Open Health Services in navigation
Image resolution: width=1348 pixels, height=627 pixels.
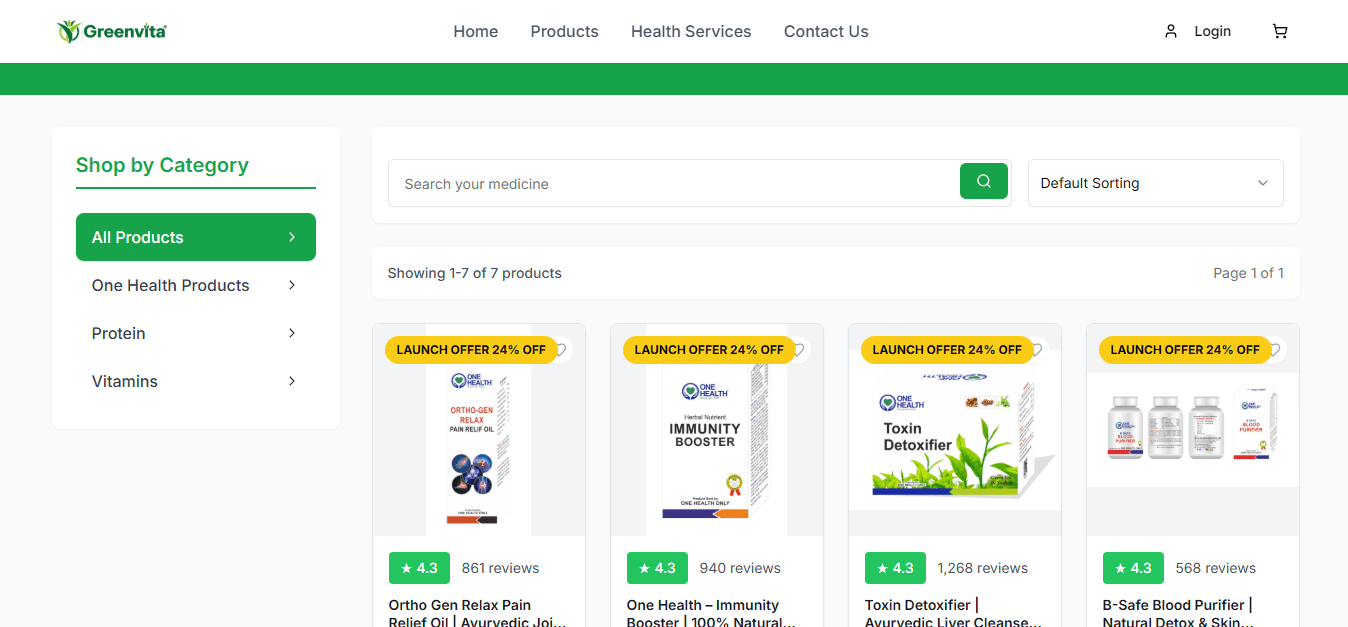691,31
